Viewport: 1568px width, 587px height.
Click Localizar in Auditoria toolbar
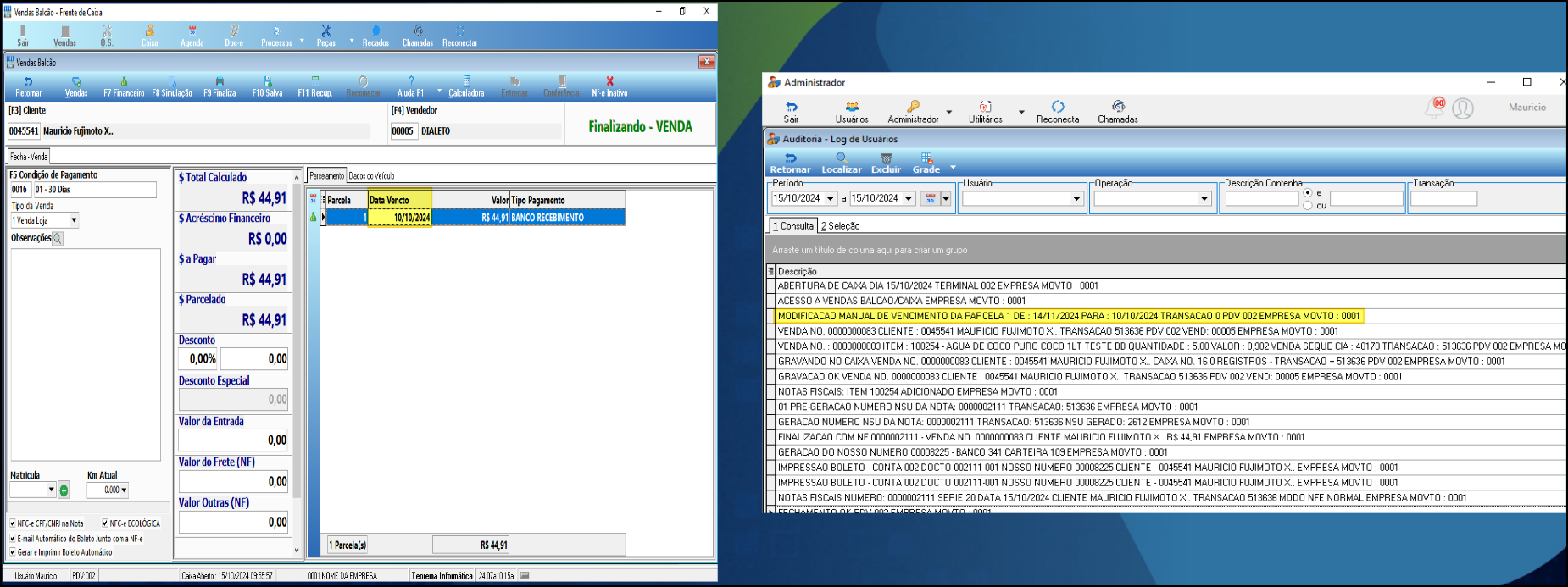tap(842, 163)
